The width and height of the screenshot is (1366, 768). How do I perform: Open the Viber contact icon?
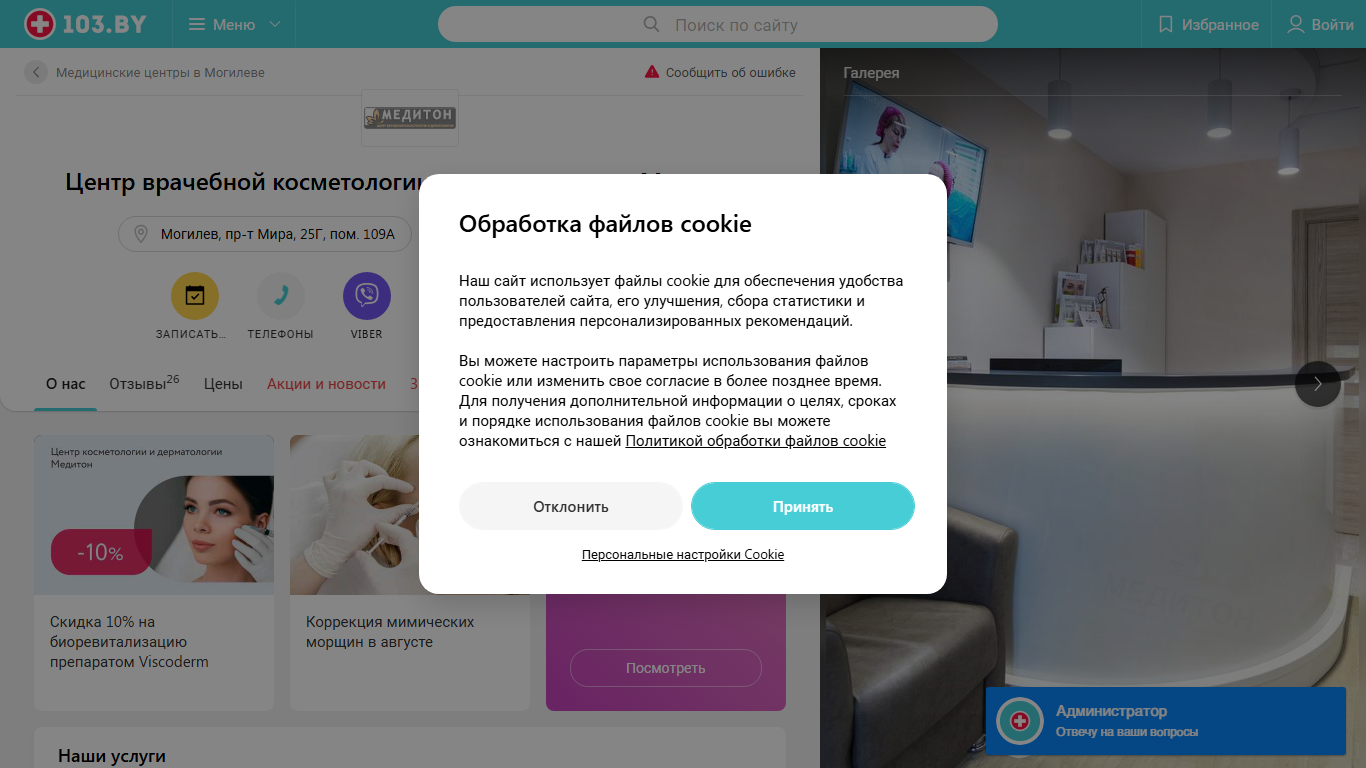(367, 296)
